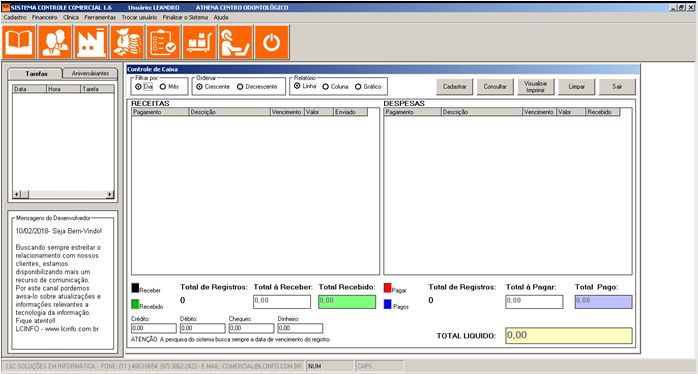Select the Dia filter radio button
Image resolution: width=698 pixels, height=374 pixels.
click(x=138, y=87)
